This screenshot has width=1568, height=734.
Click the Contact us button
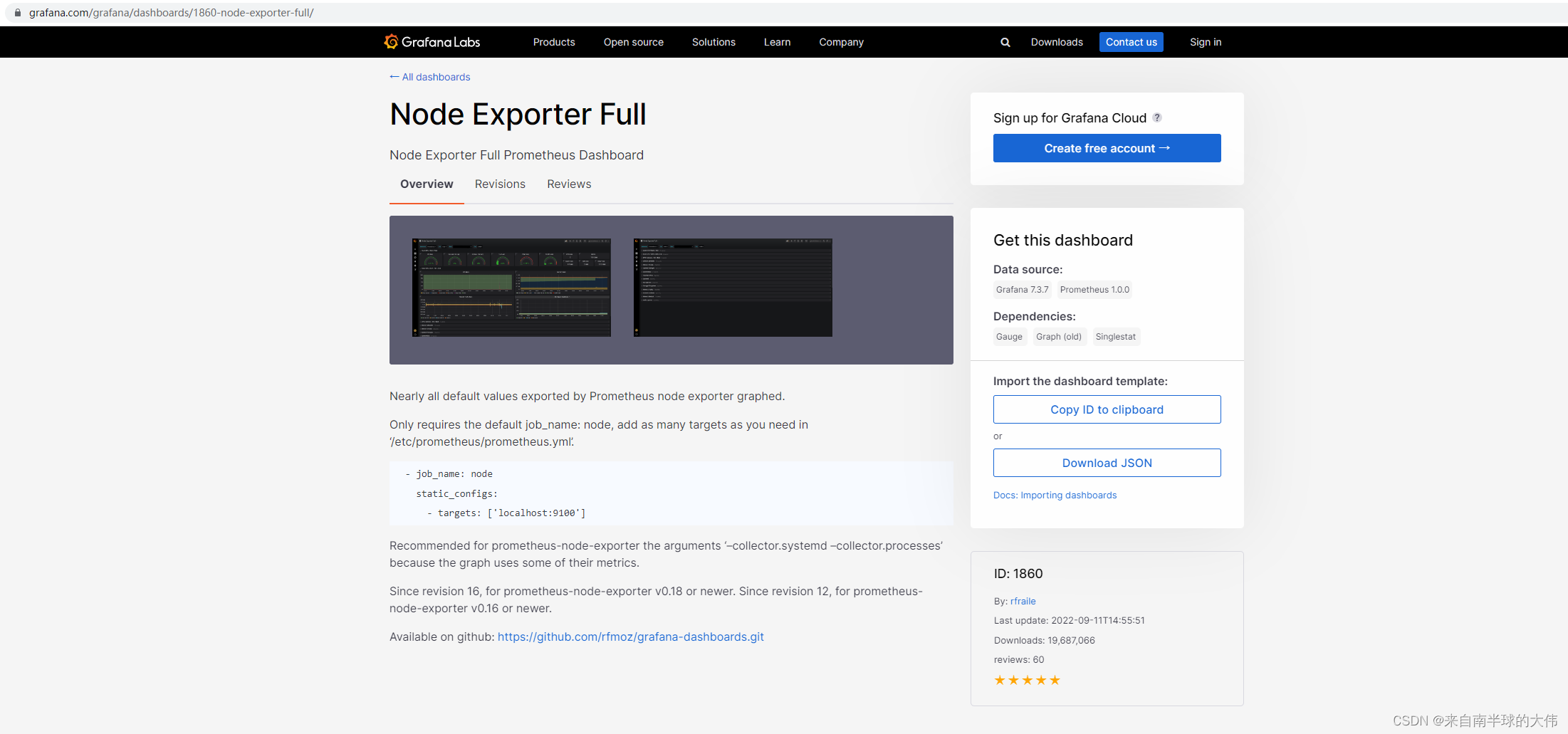[1131, 42]
